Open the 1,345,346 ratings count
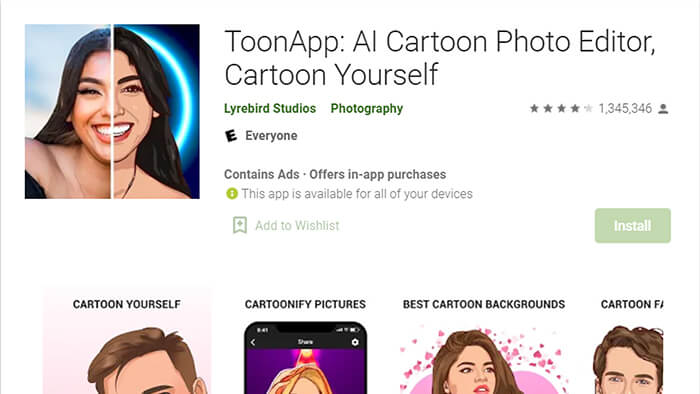Viewport: 700px width, 394px height. point(625,108)
